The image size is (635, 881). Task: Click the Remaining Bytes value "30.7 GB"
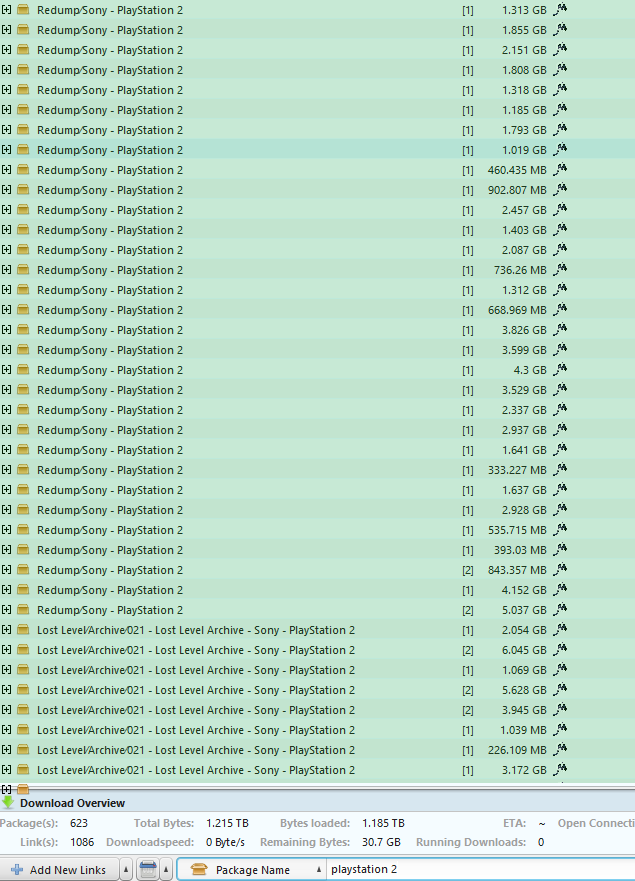click(381, 842)
